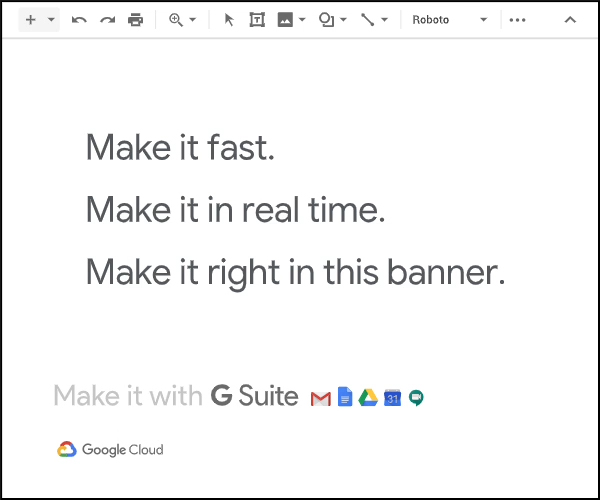Click the Google Drive icon
This screenshot has height=500, width=600.
pyautogui.click(x=368, y=398)
